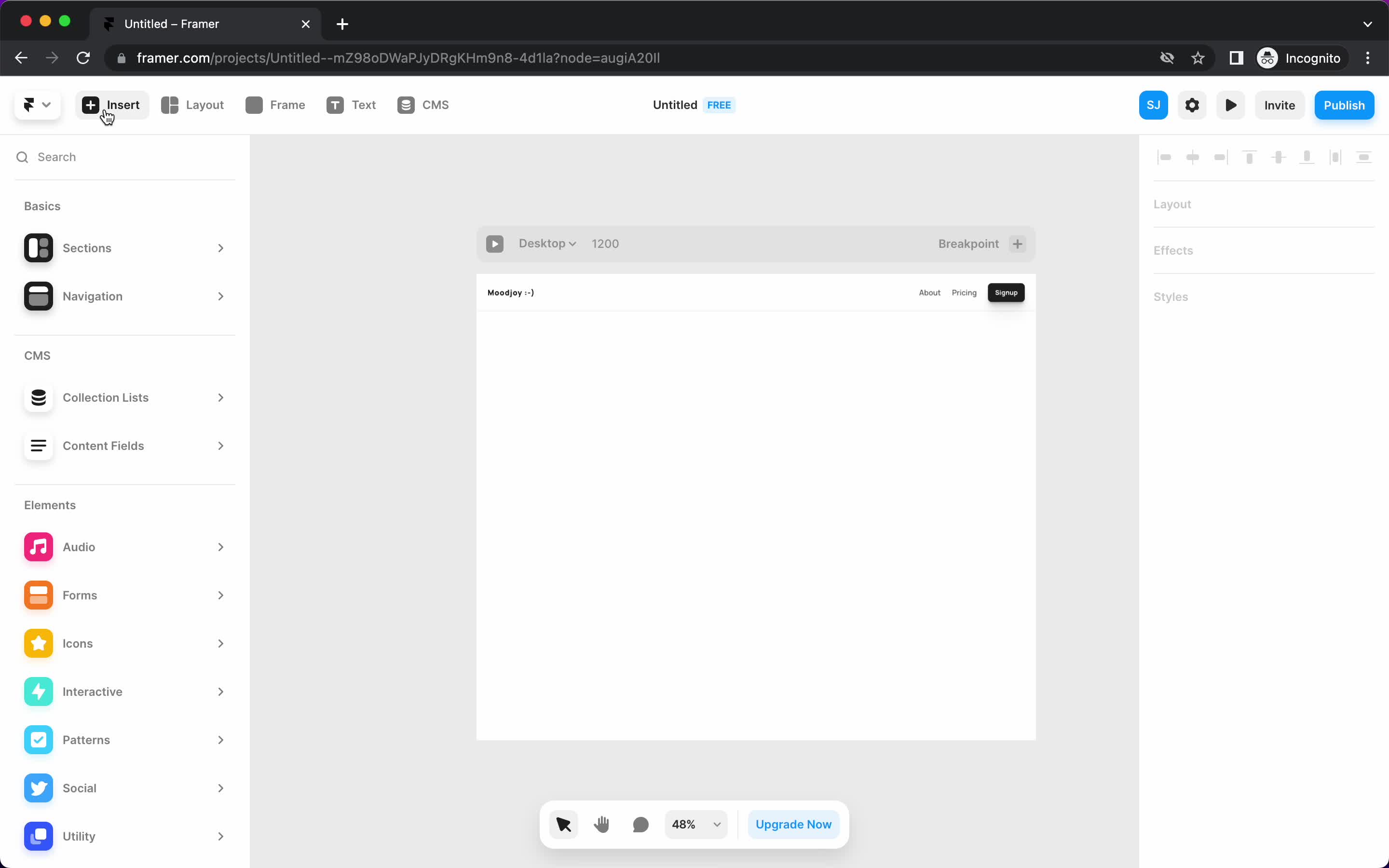Click the Insert tool icon
This screenshot has width=1389, height=868.
(90, 105)
